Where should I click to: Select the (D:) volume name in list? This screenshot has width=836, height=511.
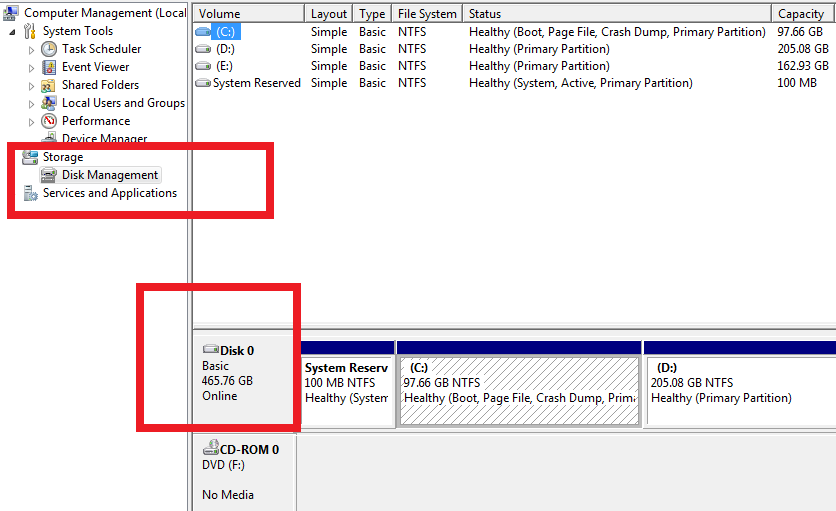tap(226, 49)
